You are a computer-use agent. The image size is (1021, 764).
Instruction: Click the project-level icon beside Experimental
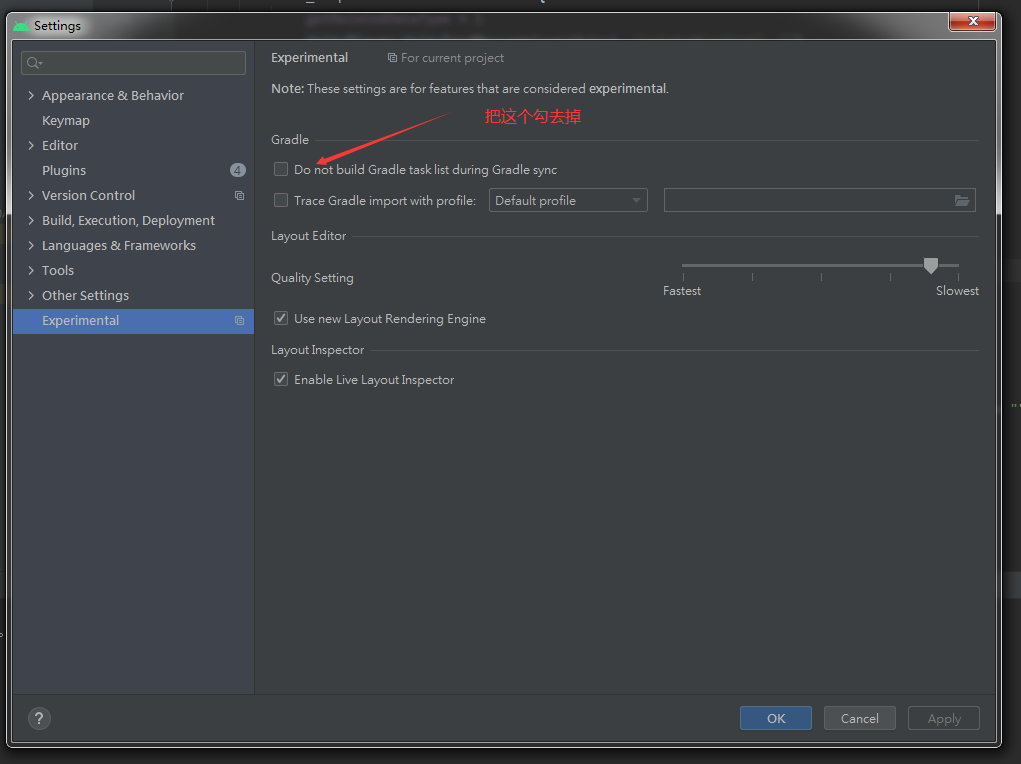pos(240,320)
